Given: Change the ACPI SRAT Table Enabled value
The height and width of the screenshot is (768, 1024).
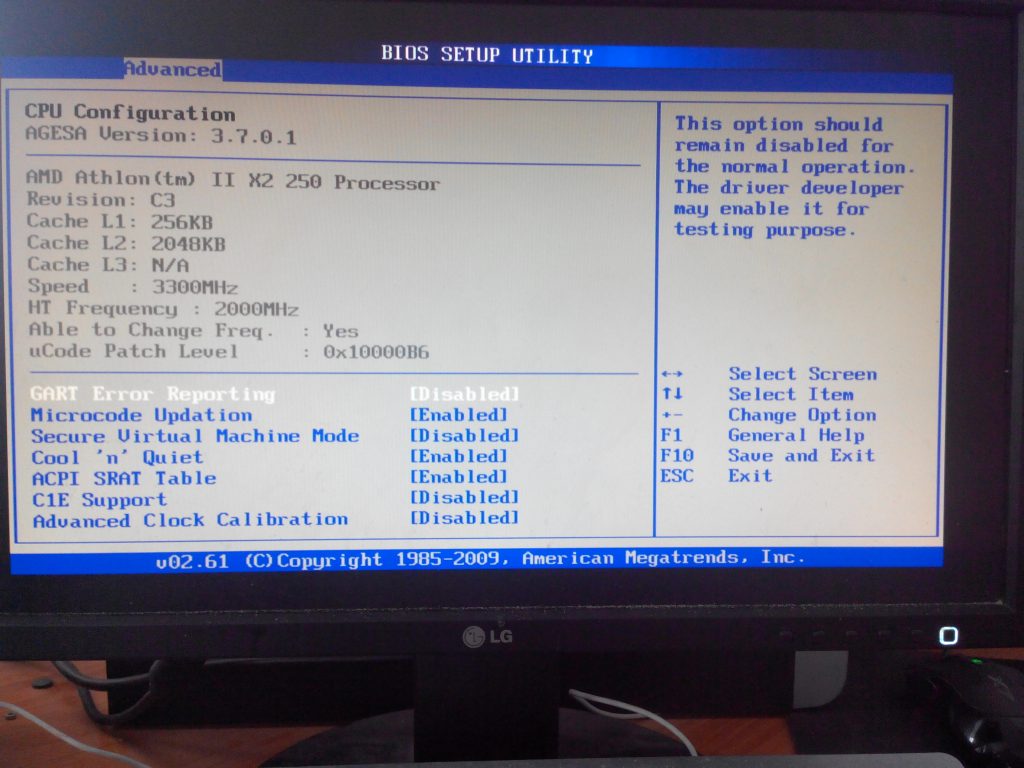Looking at the screenshot, I should [x=458, y=477].
